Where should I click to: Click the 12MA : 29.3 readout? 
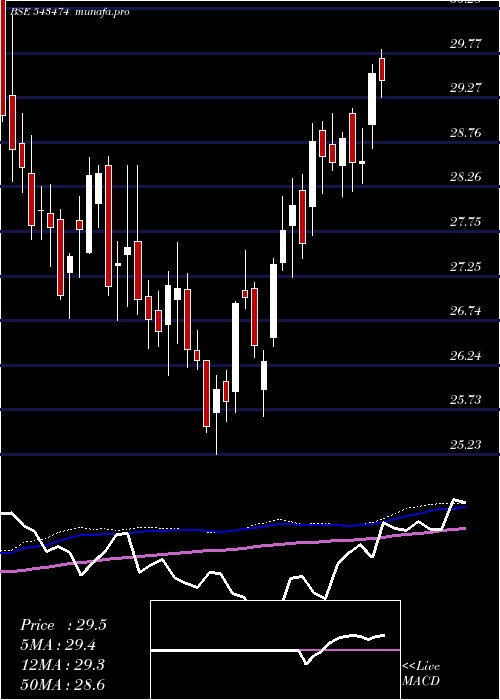tap(63, 665)
